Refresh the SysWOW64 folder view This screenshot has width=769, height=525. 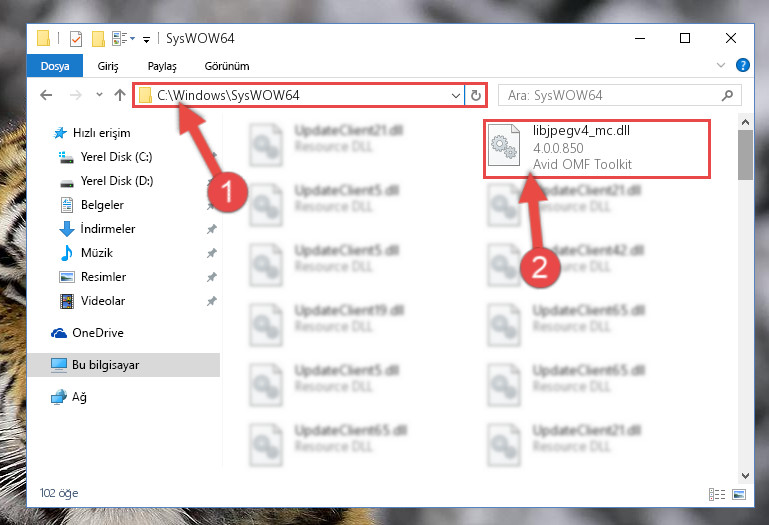[x=476, y=95]
